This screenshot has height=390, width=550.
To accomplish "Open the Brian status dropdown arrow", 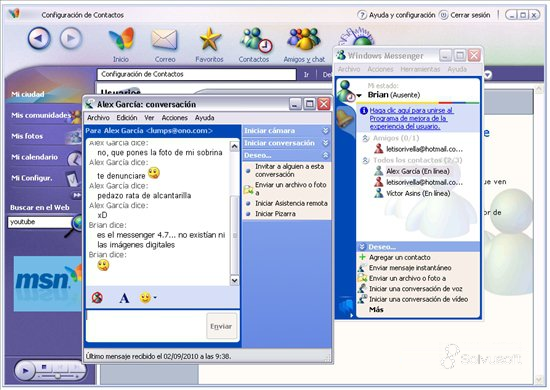I will click(359, 96).
